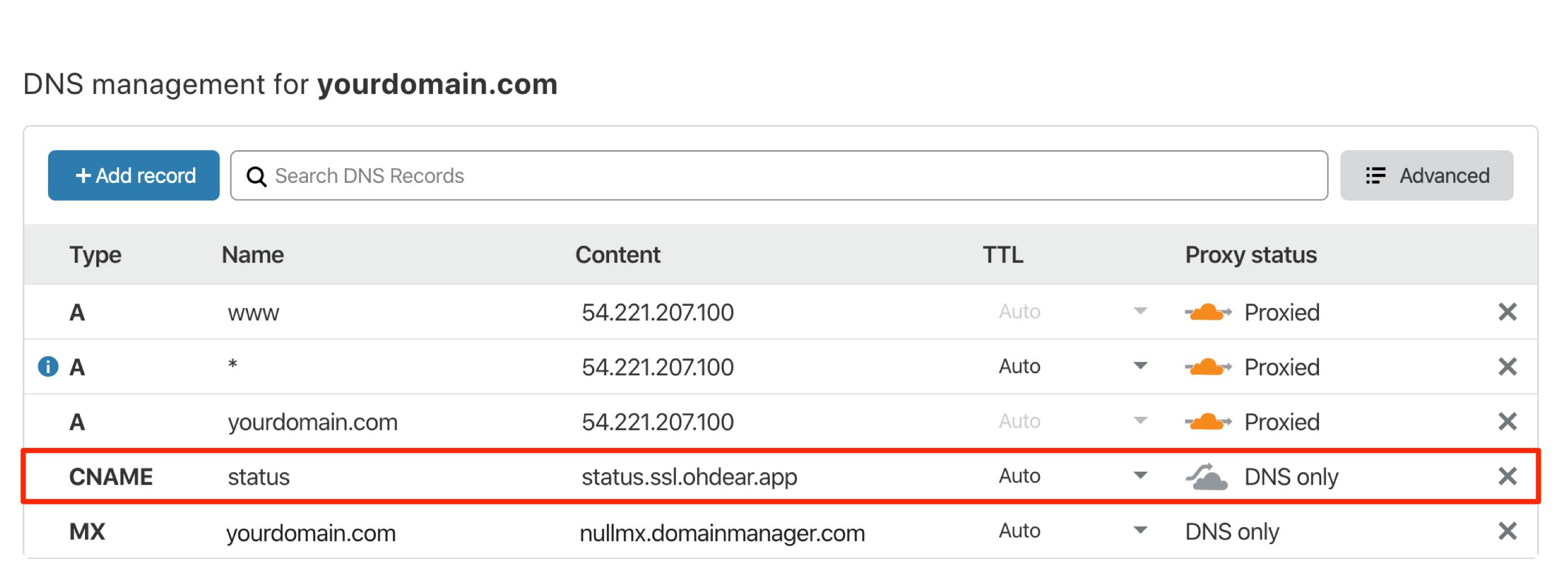
Task: Click yourdomain.com name in MX row
Action: [311, 534]
